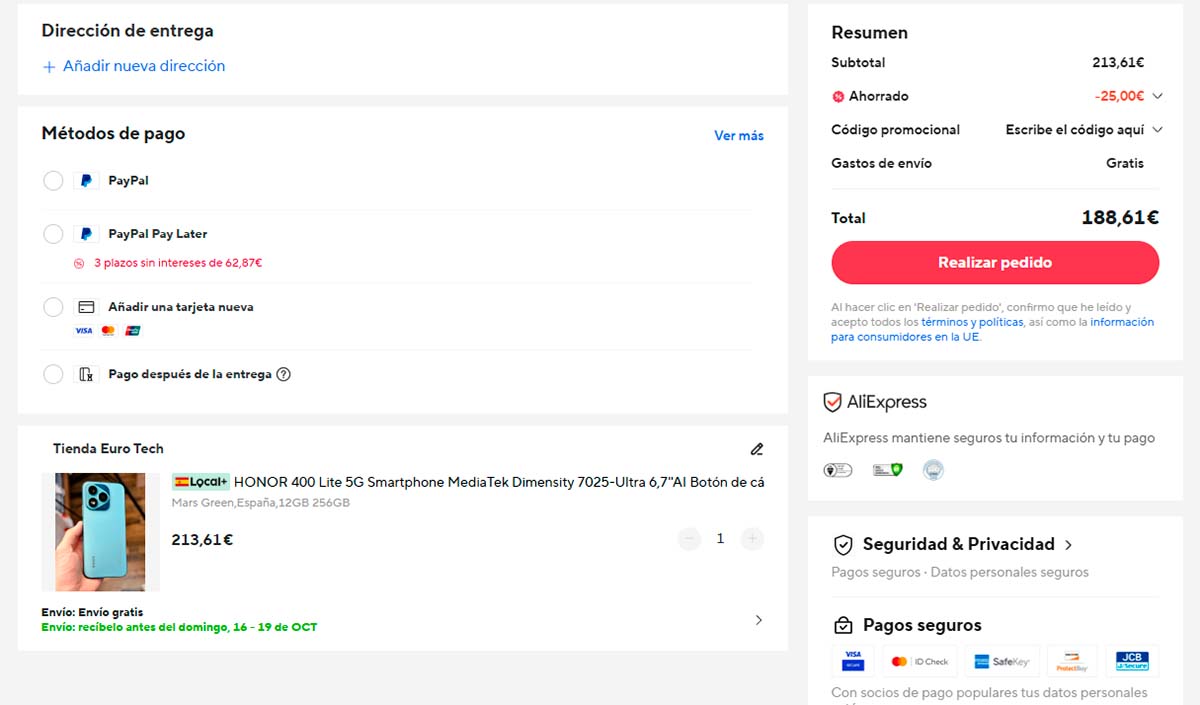Click the edit pencil icon for Tienda Euro Tech
Screen dimensions: 1200x705
[x=757, y=449]
